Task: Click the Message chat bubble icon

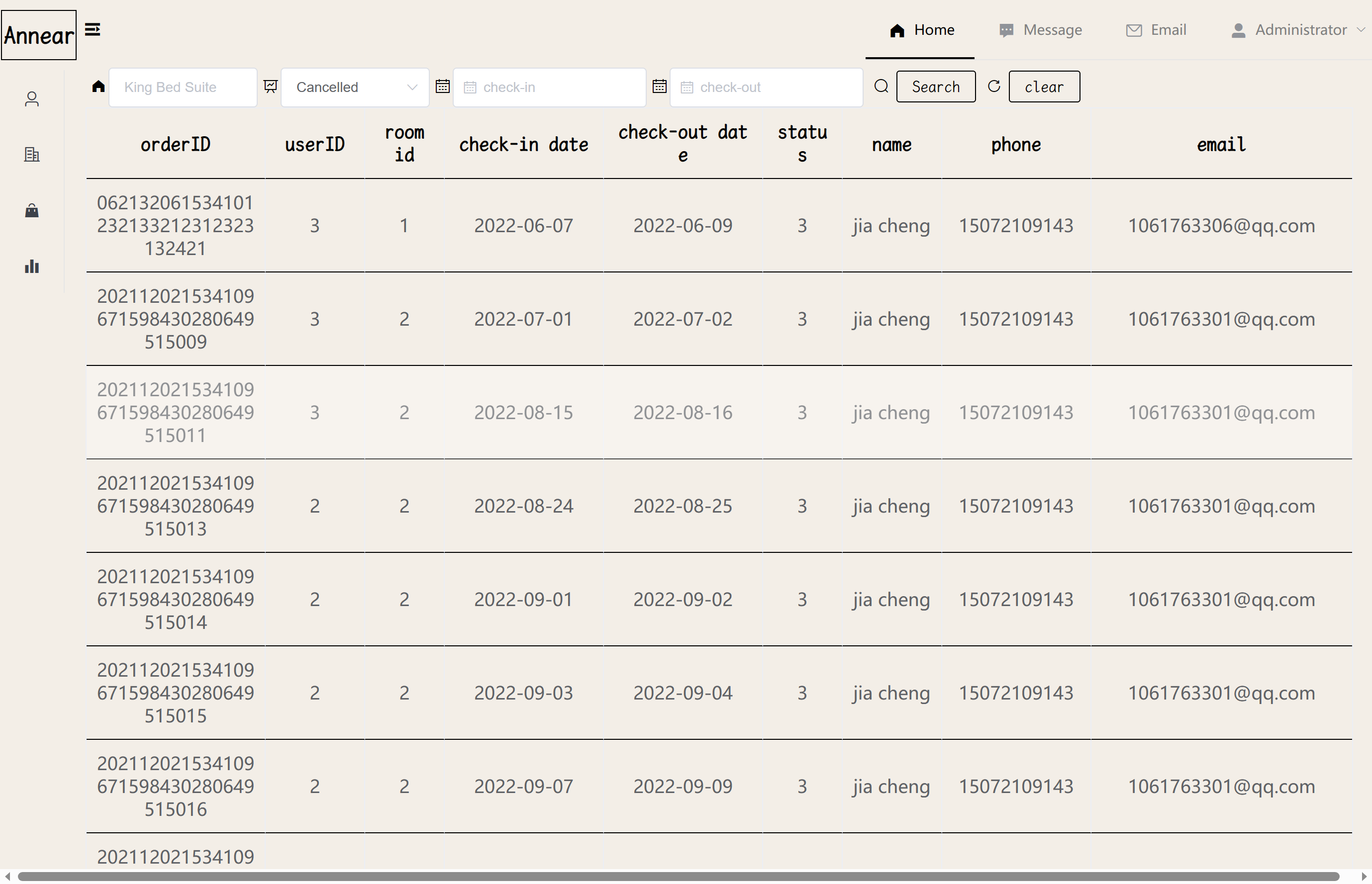Action: [x=1006, y=30]
